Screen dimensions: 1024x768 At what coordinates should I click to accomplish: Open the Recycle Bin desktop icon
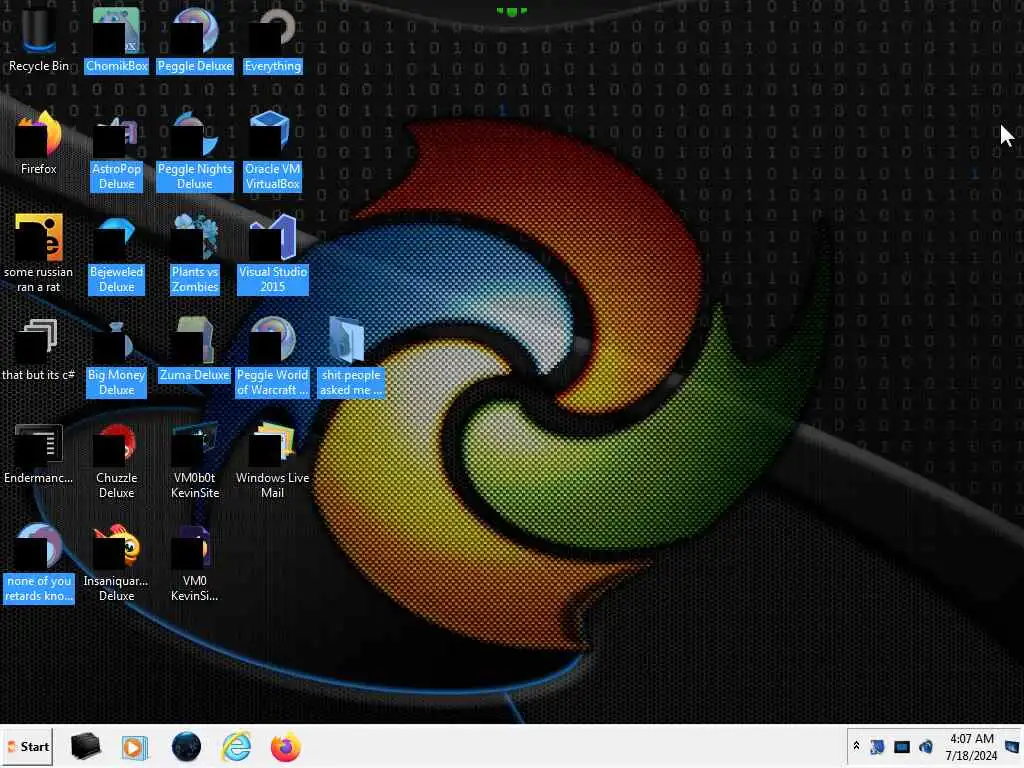point(39,39)
